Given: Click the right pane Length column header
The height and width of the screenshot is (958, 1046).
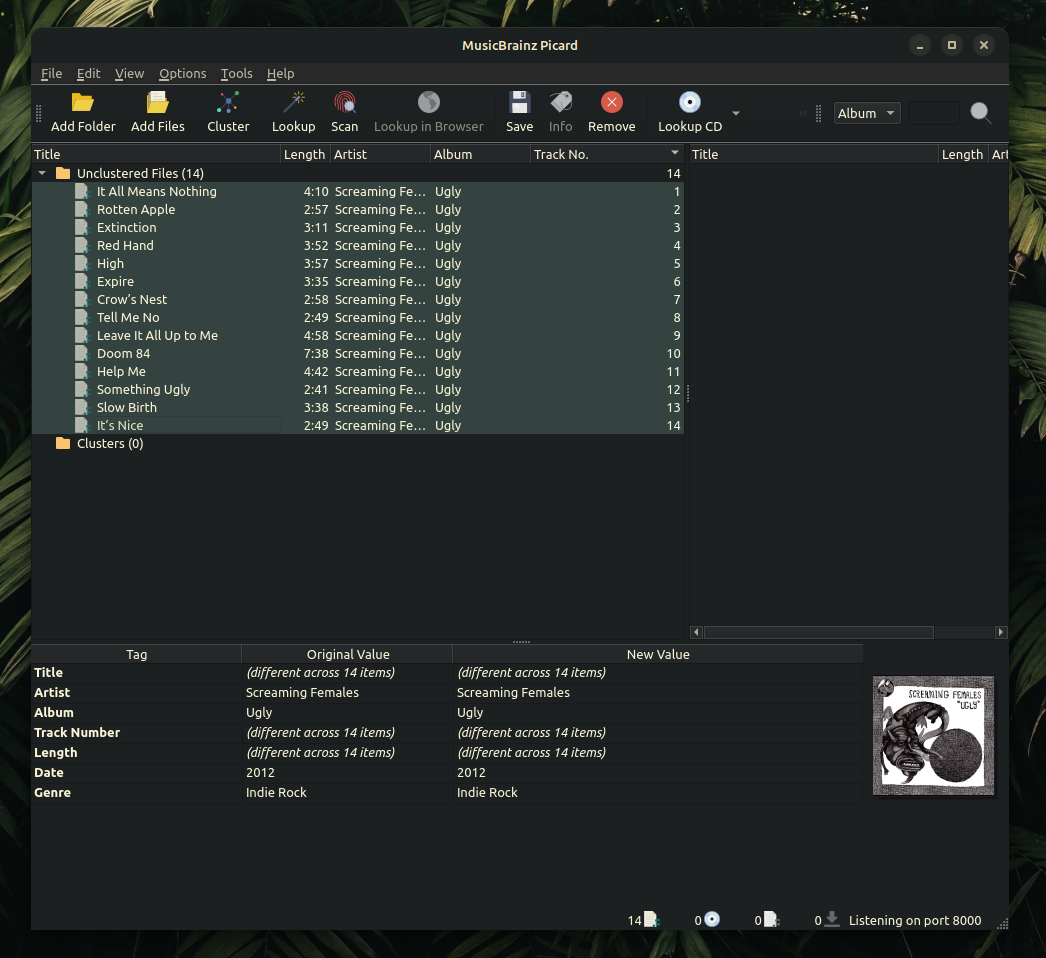Looking at the screenshot, I should 963,154.
